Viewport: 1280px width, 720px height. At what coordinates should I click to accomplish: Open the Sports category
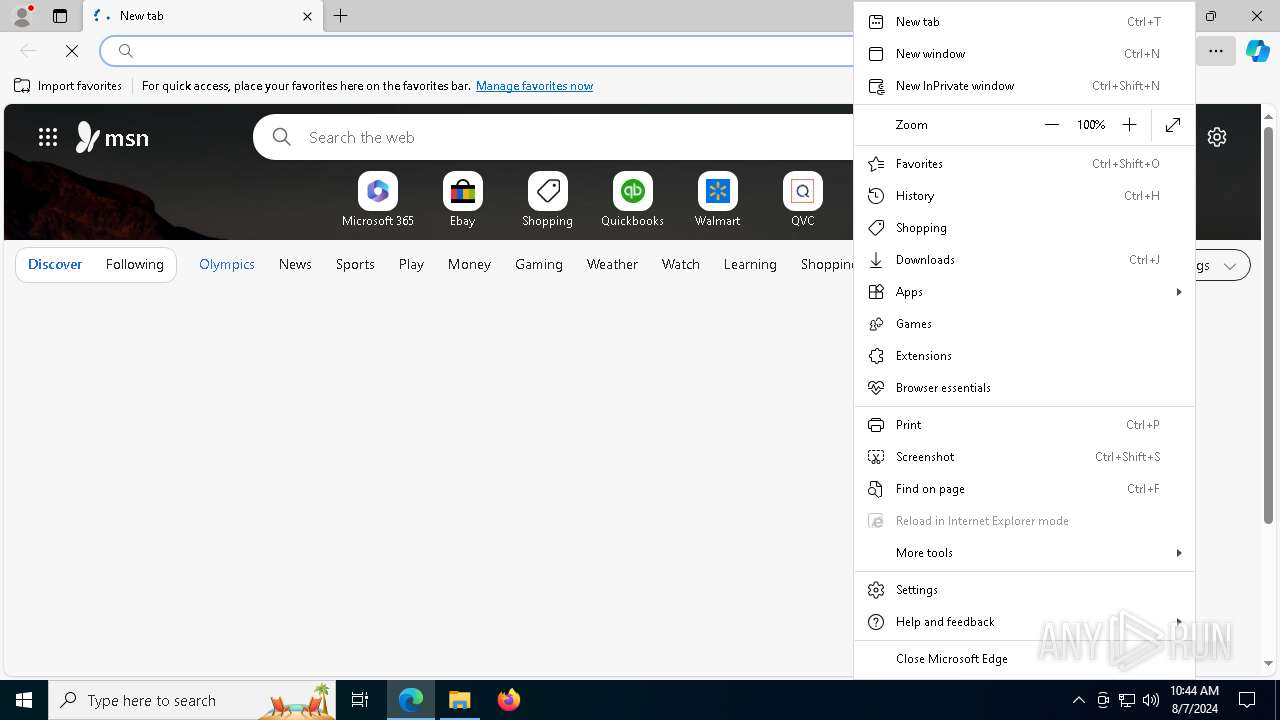[355, 265]
